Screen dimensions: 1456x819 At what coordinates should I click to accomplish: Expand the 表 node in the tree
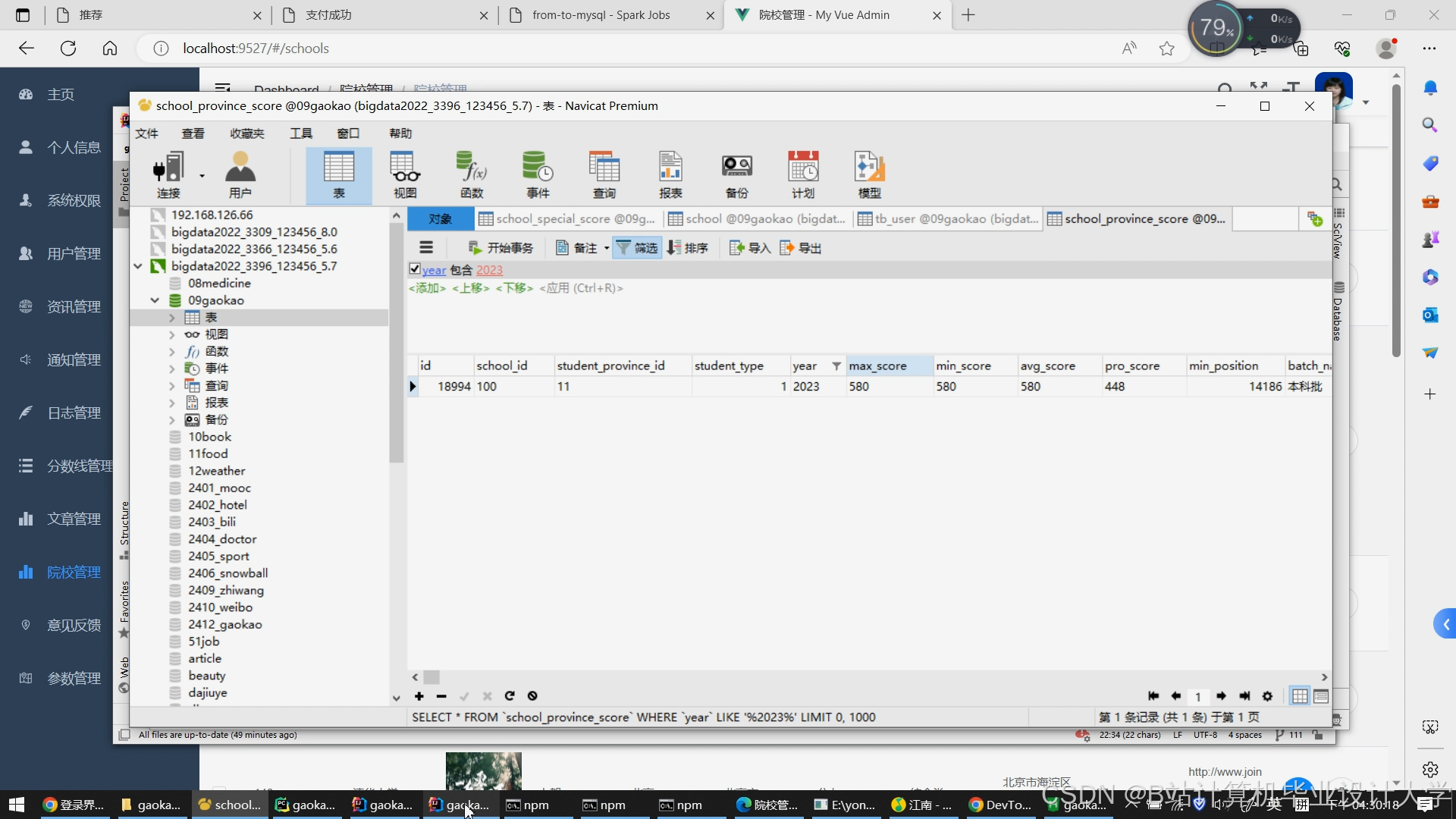pyautogui.click(x=173, y=317)
